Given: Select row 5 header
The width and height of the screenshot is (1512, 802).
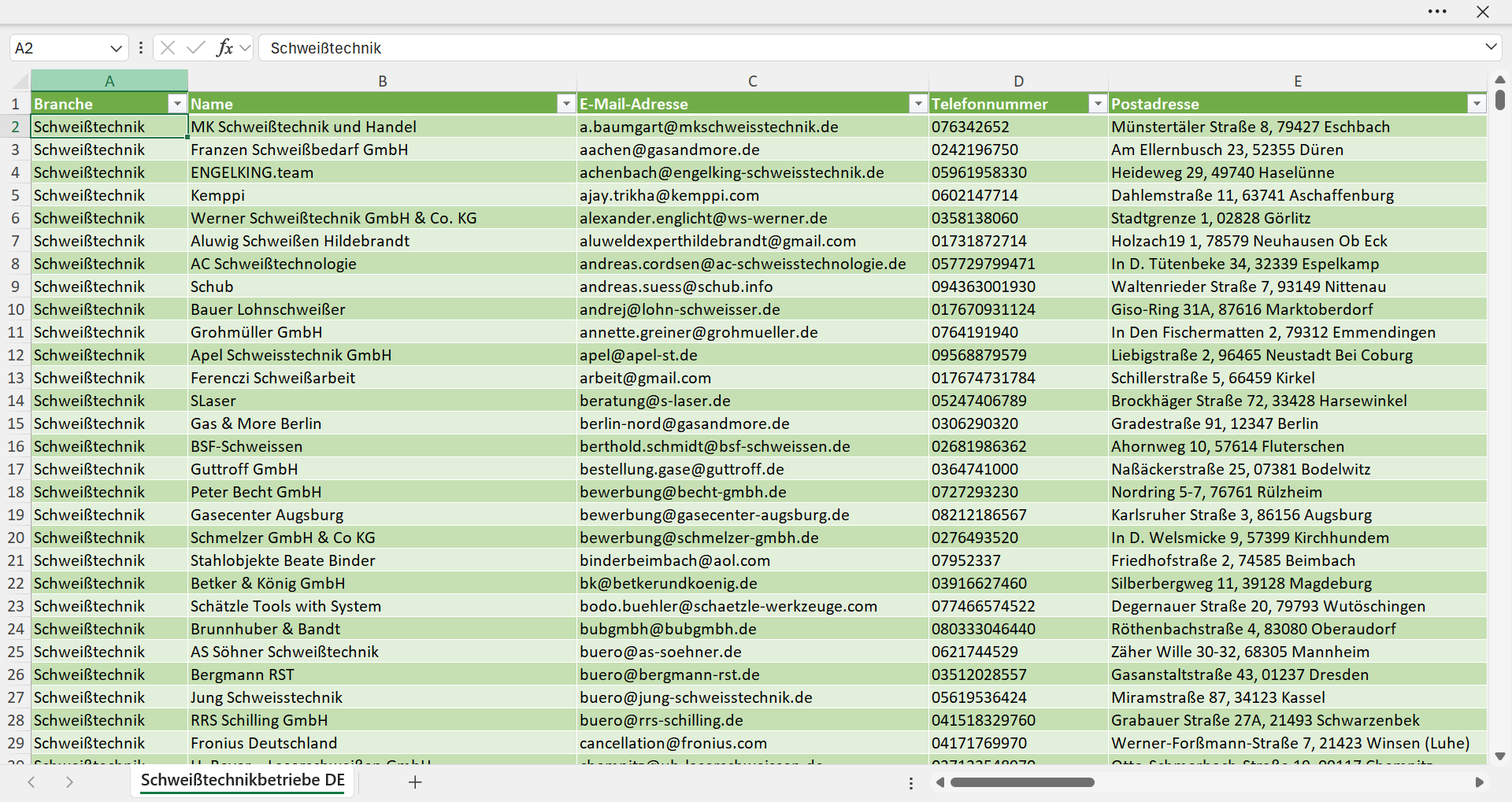Looking at the screenshot, I should [15, 195].
